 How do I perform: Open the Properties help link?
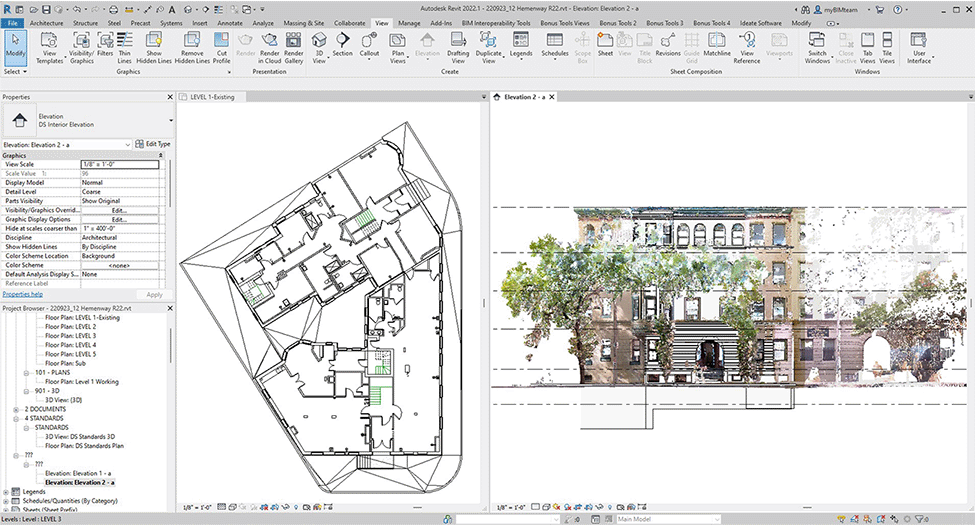[x=22, y=295]
